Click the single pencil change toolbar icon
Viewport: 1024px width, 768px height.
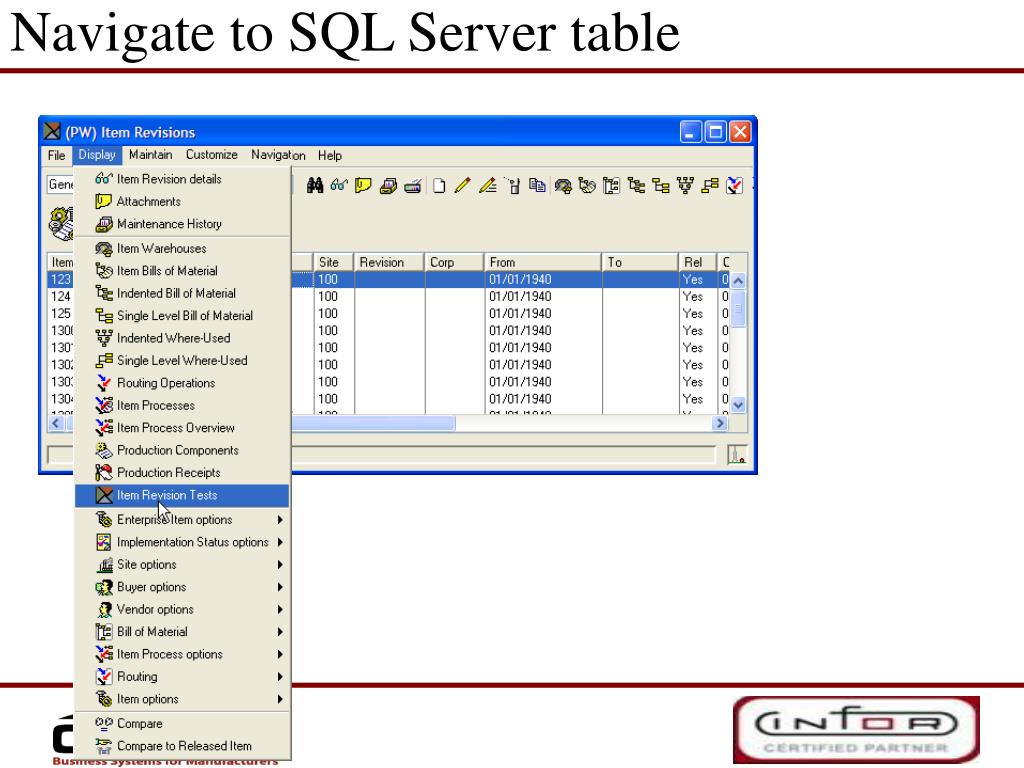(462, 186)
